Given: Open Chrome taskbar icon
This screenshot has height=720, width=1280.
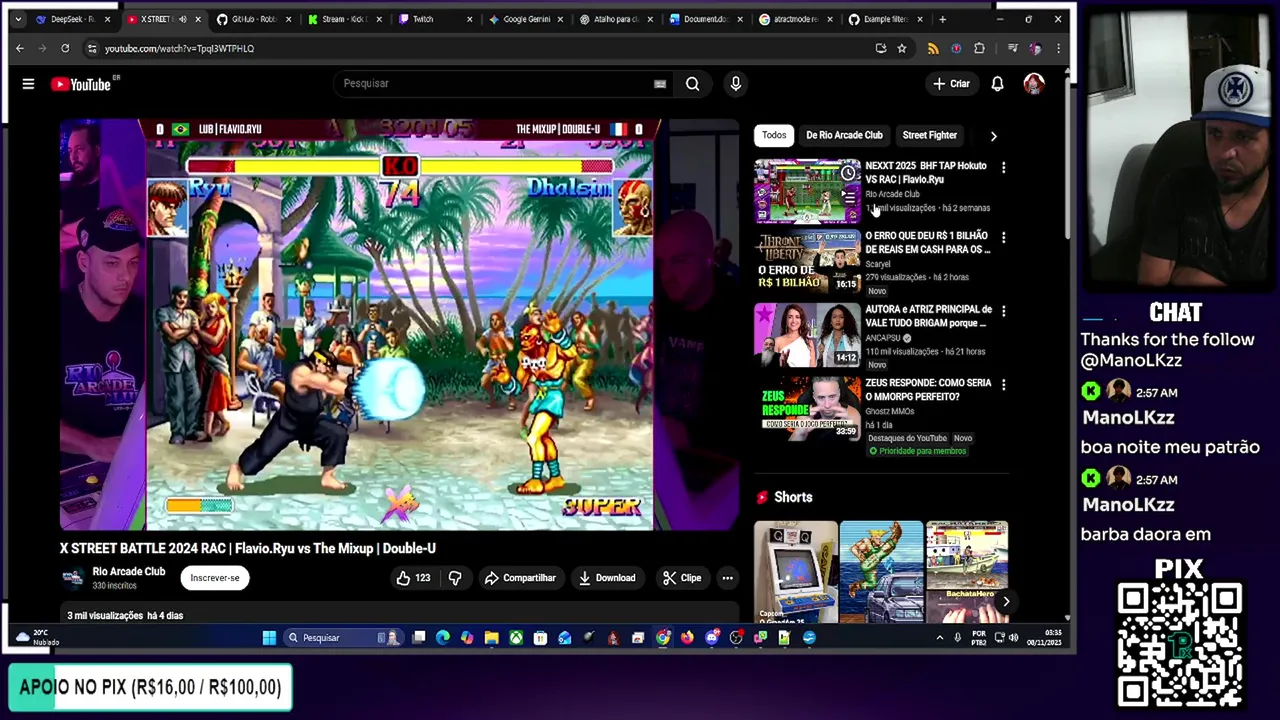Looking at the screenshot, I should pos(663,638).
